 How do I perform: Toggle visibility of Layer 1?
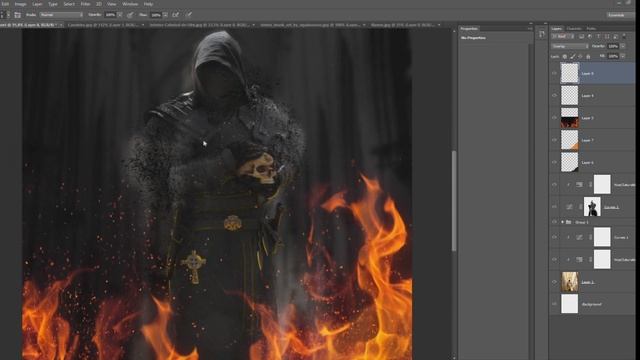click(554, 282)
